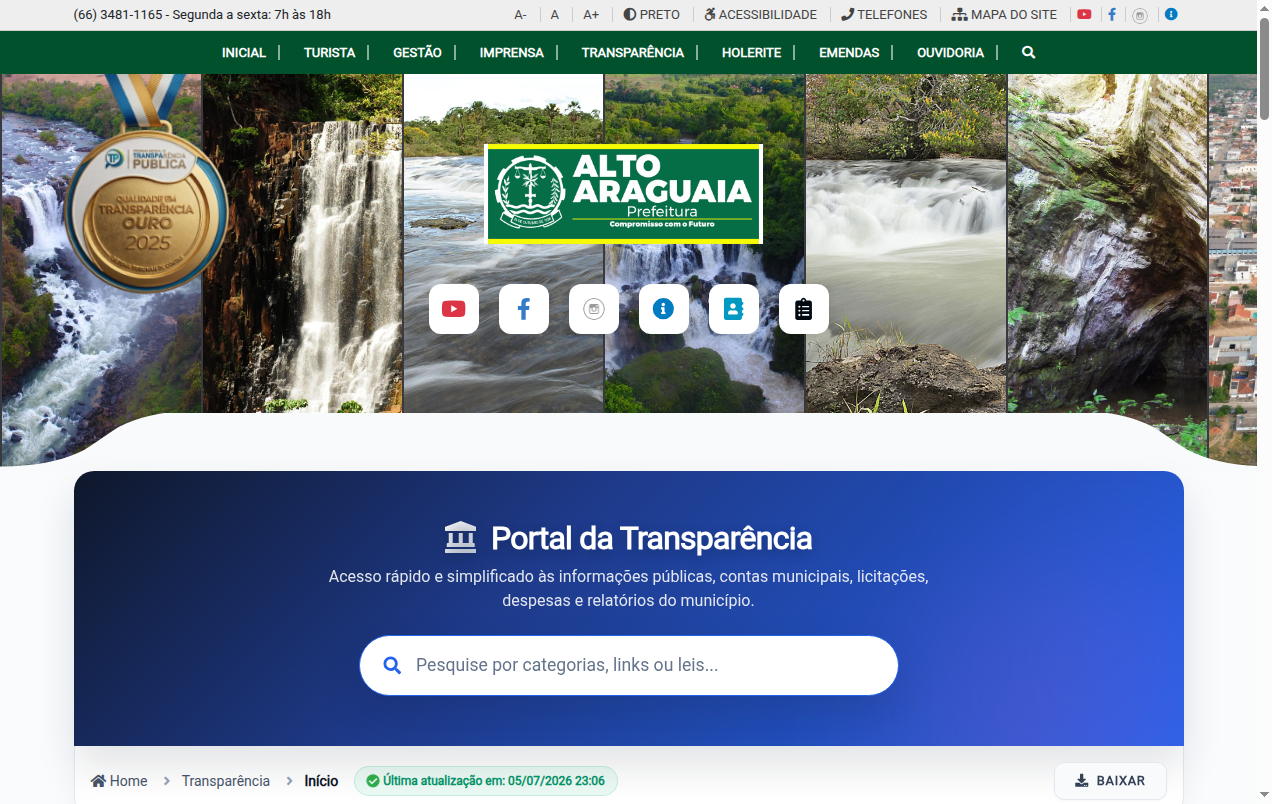Click the portal search input field
Image resolution: width=1272 pixels, height=804 pixels.
629,665
